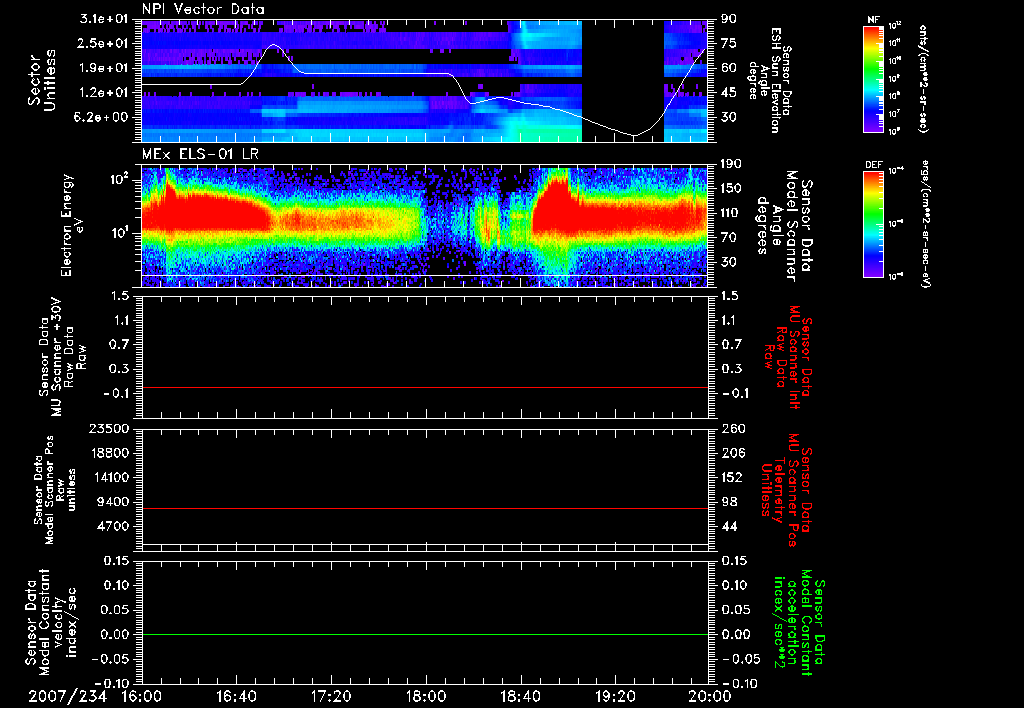Click the 18:40 time axis label
1024x708 pixels.
click(x=520, y=697)
